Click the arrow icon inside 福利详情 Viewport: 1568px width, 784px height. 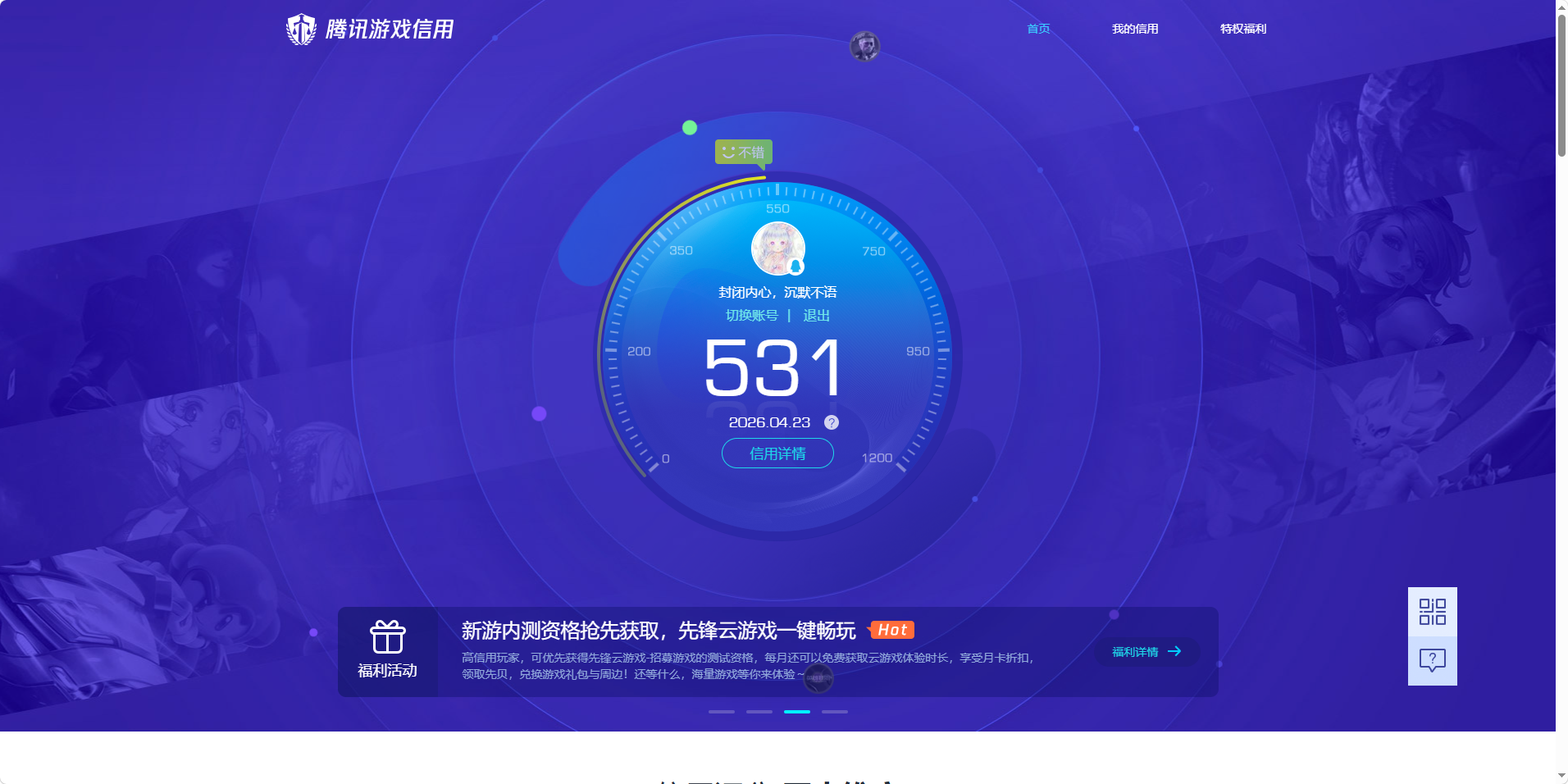coord(1176,651)
